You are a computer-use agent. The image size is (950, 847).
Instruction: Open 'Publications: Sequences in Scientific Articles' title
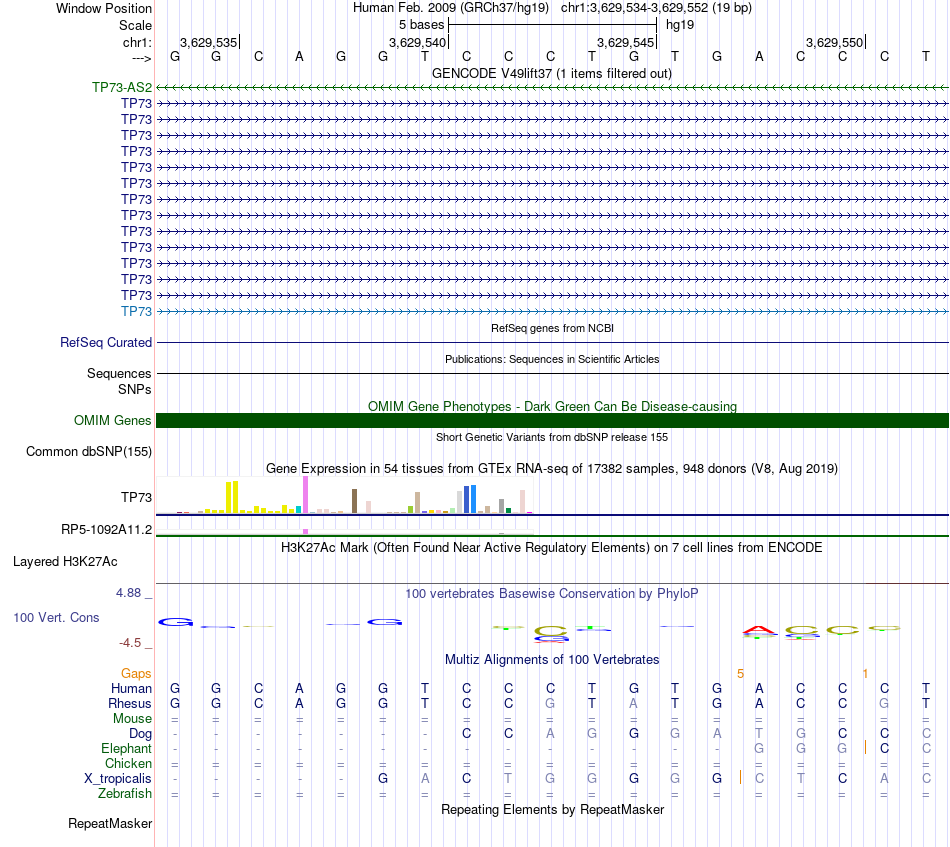click(552, 359)
